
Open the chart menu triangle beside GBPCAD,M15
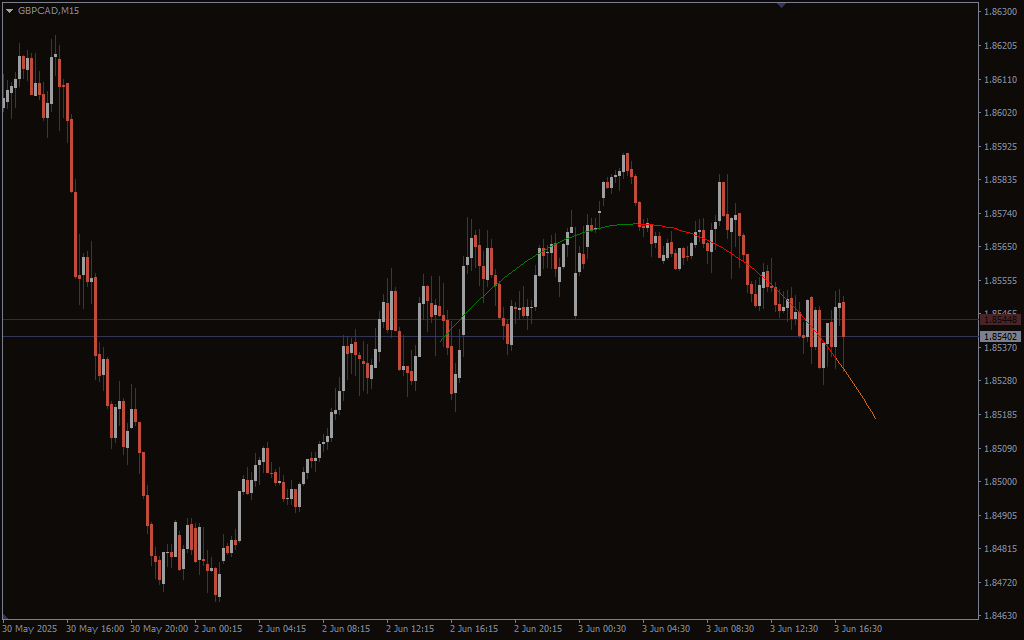pos(9,10)
